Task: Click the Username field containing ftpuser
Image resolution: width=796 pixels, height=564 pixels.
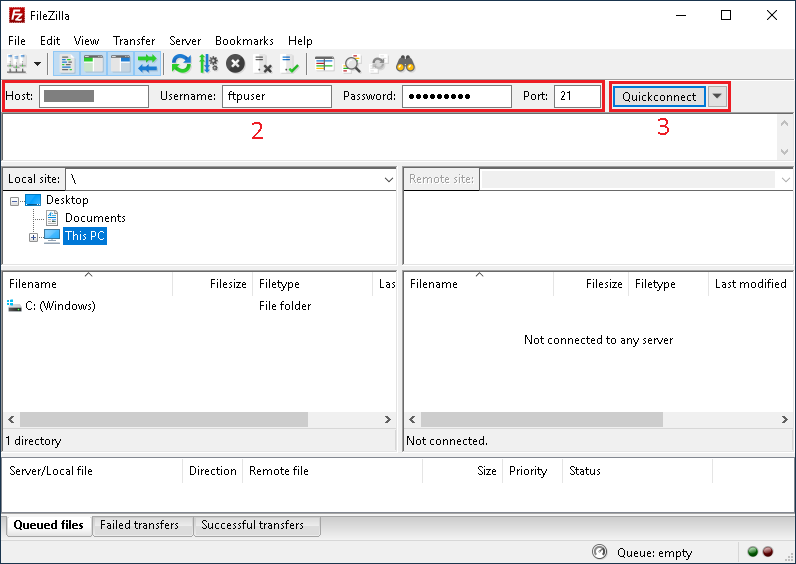Action: (x=277, y=96)
